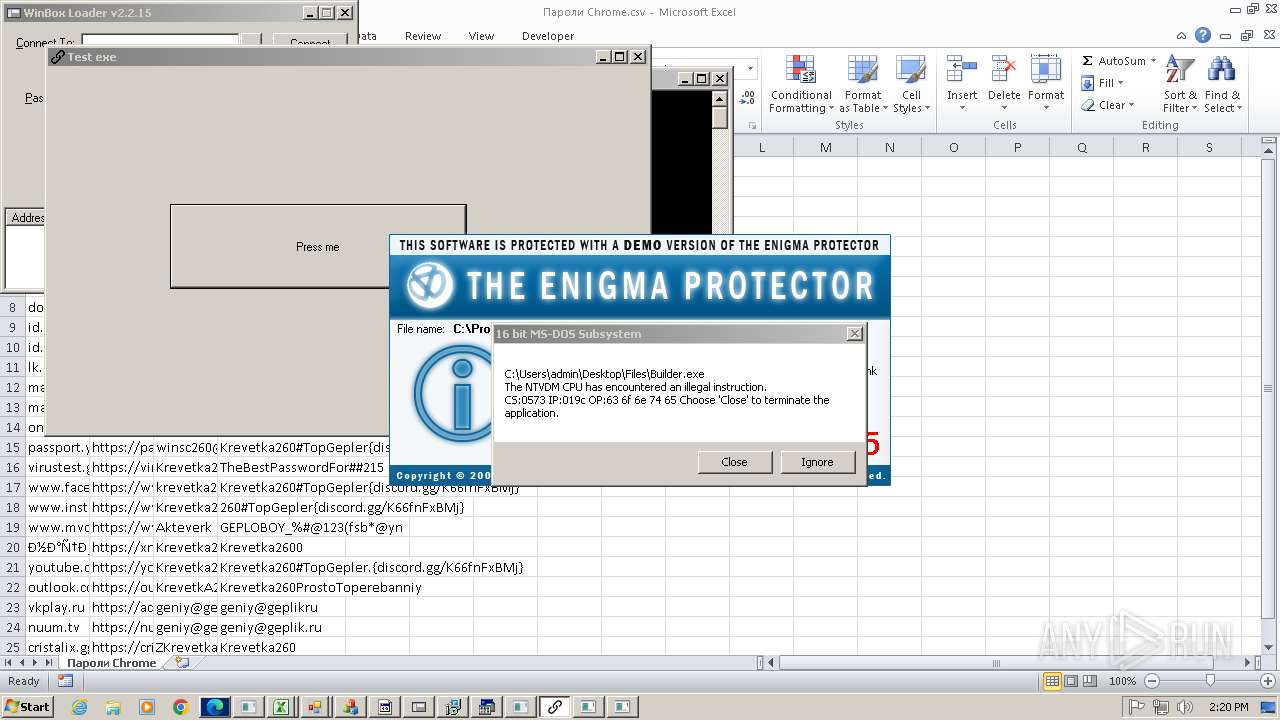Expand Insert cells dropdown arrow
1280x720 pixels.
click(962, 108)
